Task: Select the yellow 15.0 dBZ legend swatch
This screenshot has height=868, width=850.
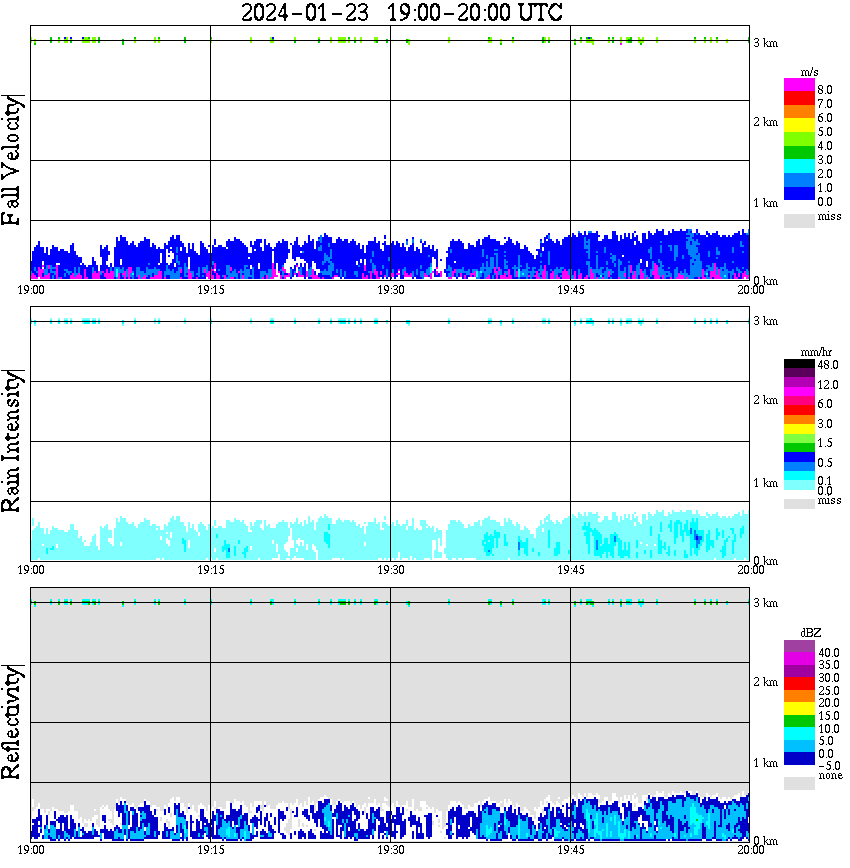Action: [799, 710]
